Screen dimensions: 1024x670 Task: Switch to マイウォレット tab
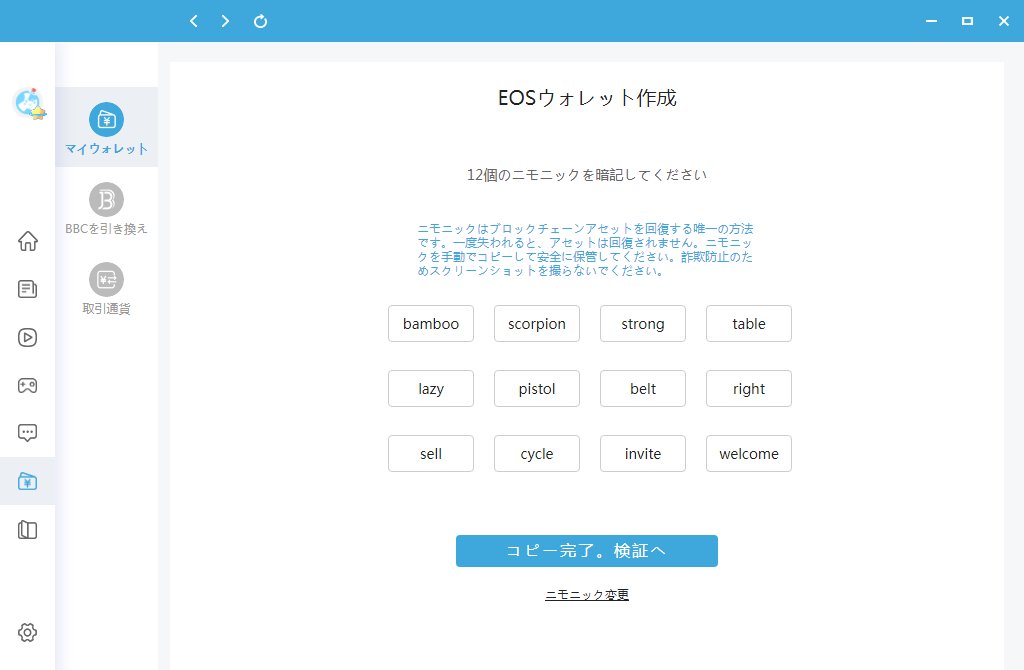point(106,128)
